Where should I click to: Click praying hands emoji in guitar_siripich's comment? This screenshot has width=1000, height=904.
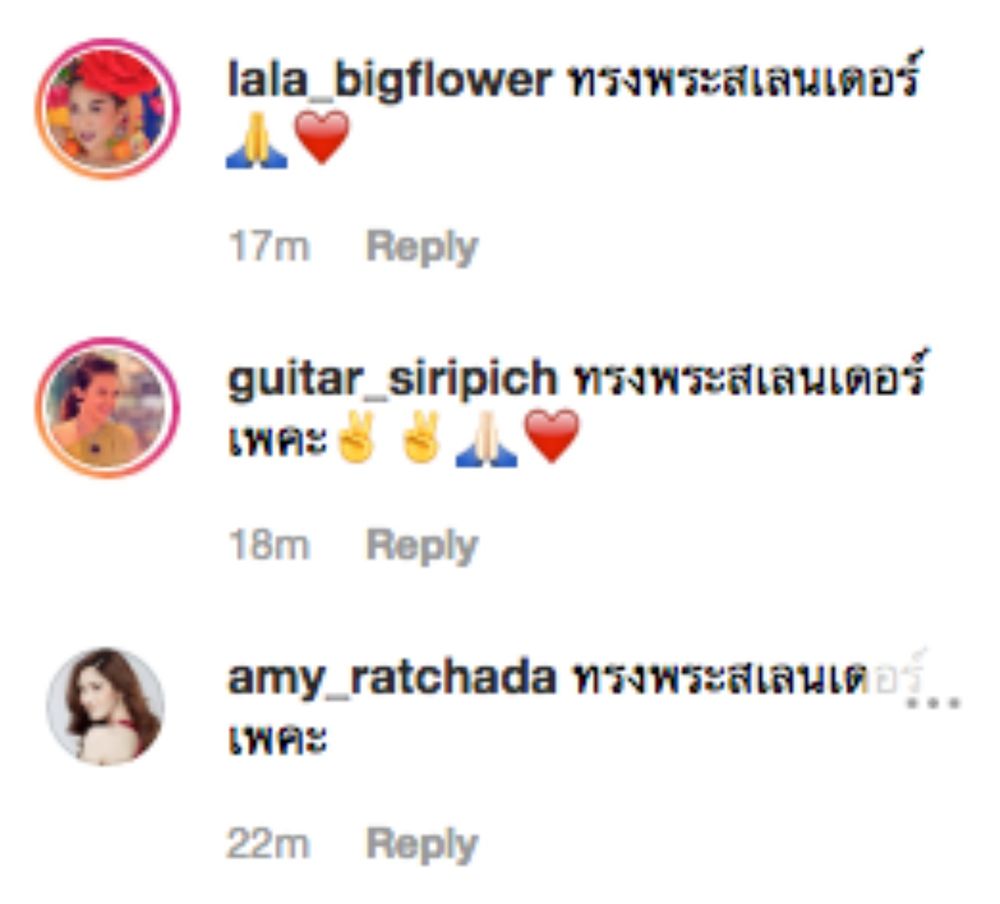(487, 438)
